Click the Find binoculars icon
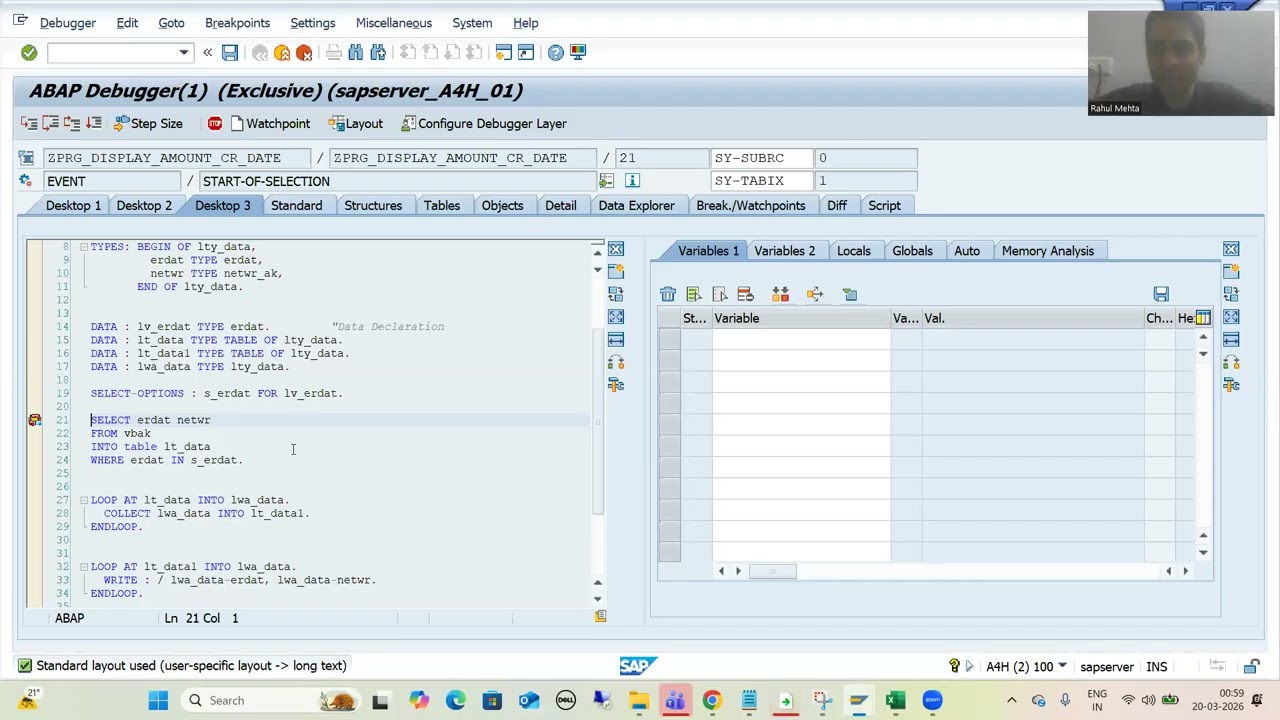1280x720 pixels. coord(356,52)
